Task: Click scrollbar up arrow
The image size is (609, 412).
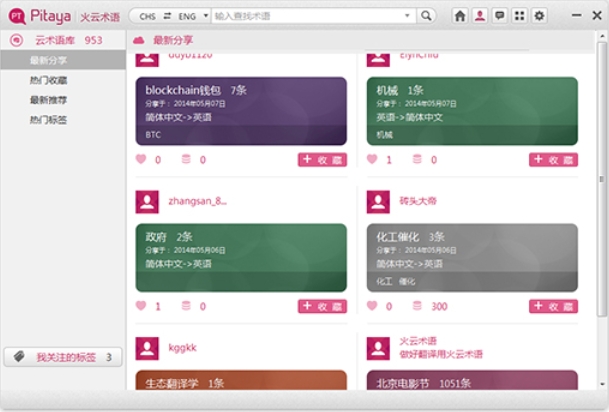Action: tap(602, 36)
